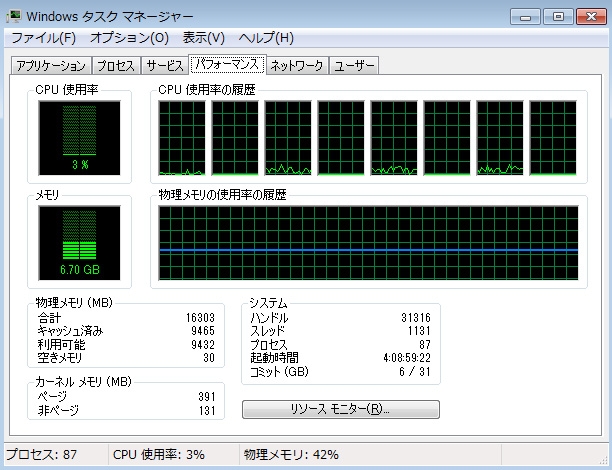Switch to the プロセス tab
The image size is (612, 470).
(x=116, y=66)
